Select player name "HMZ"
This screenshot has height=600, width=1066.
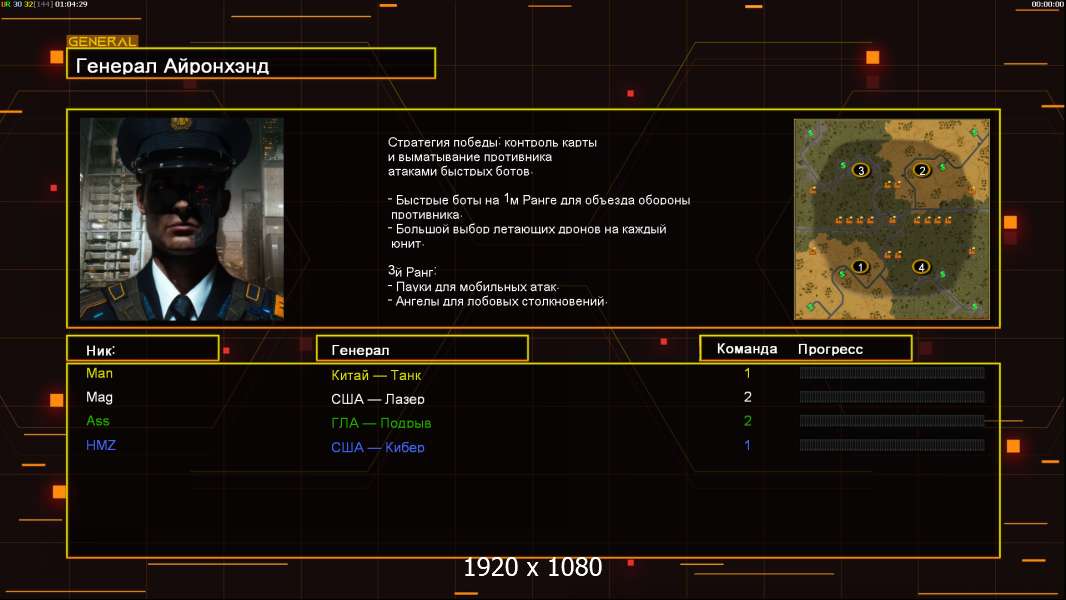click(x=101, y=445)
